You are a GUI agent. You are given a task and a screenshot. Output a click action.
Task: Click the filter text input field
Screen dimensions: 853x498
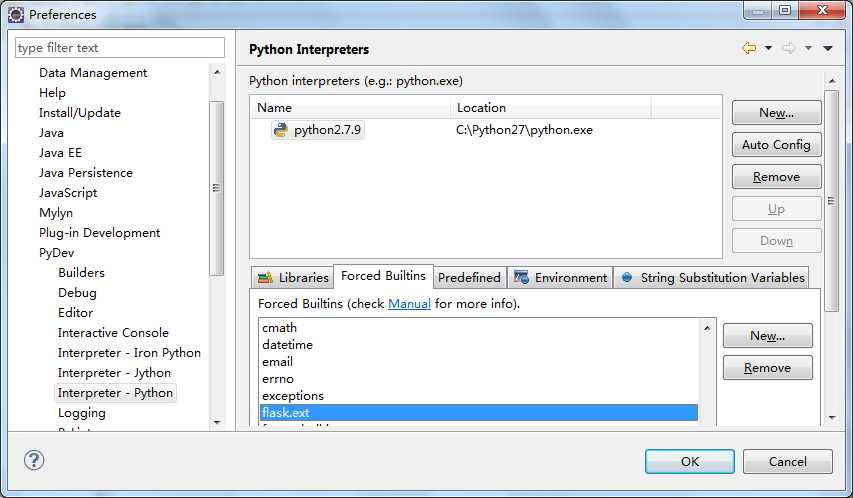coord(120,48)
